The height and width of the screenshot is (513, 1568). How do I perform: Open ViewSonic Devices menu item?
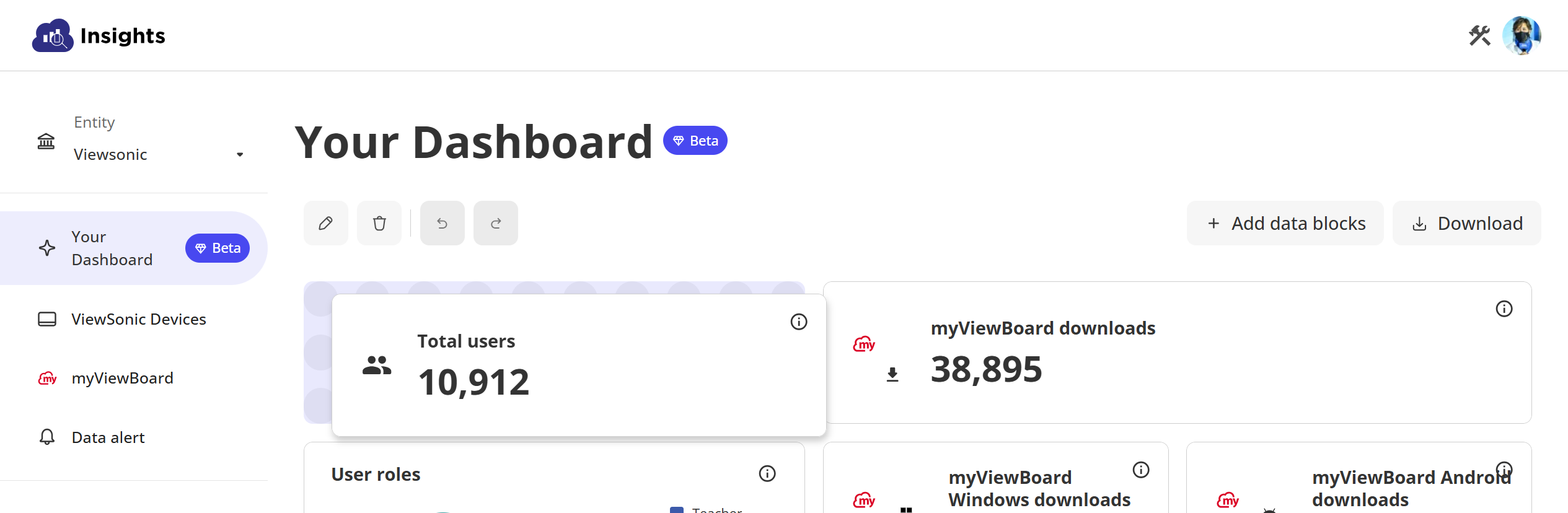pos(133,319)
